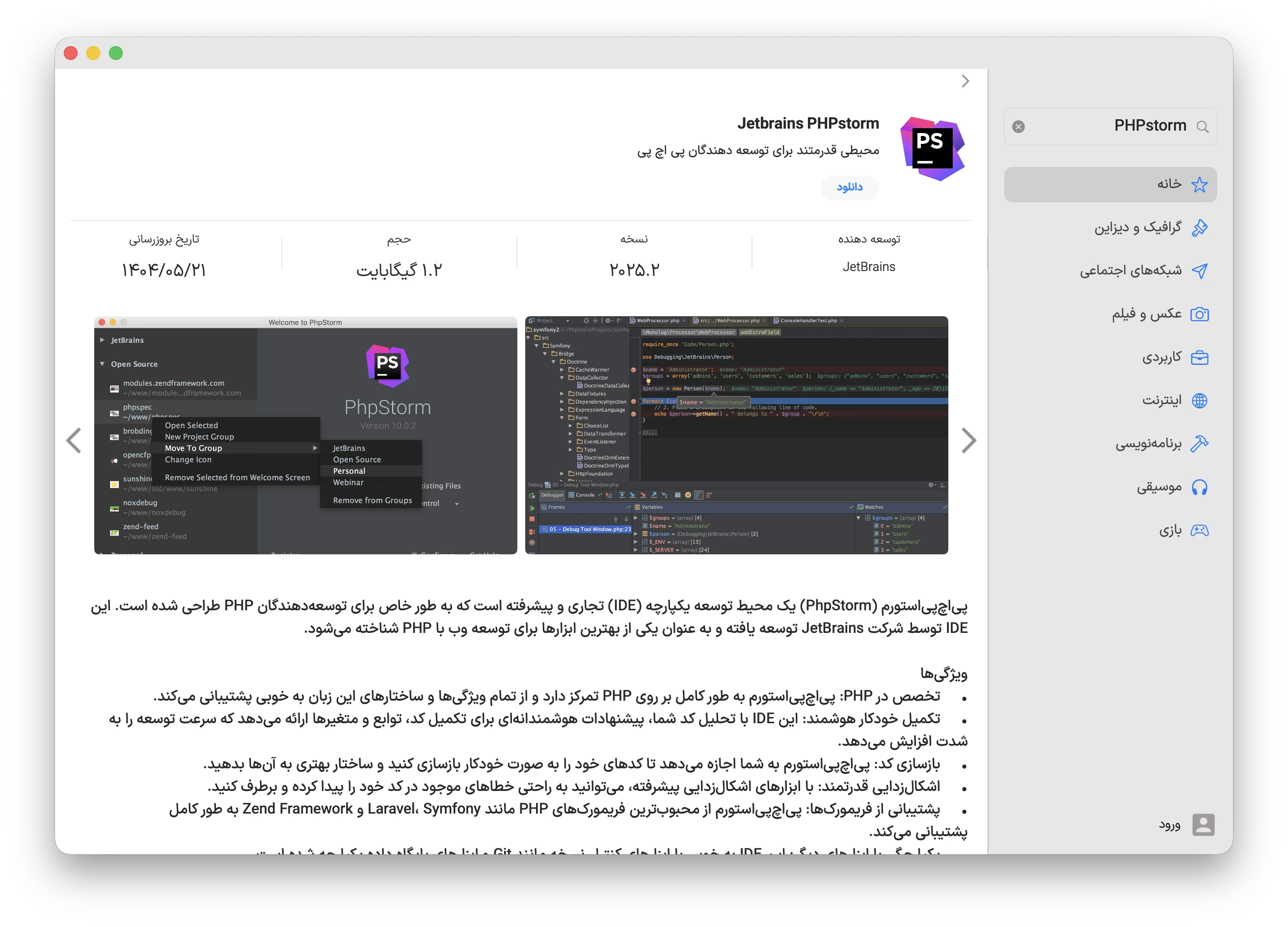This screenshot has height=927, width=1288.
Task: Open the موسیقی headphones icon
Action: click(1200, 487)
